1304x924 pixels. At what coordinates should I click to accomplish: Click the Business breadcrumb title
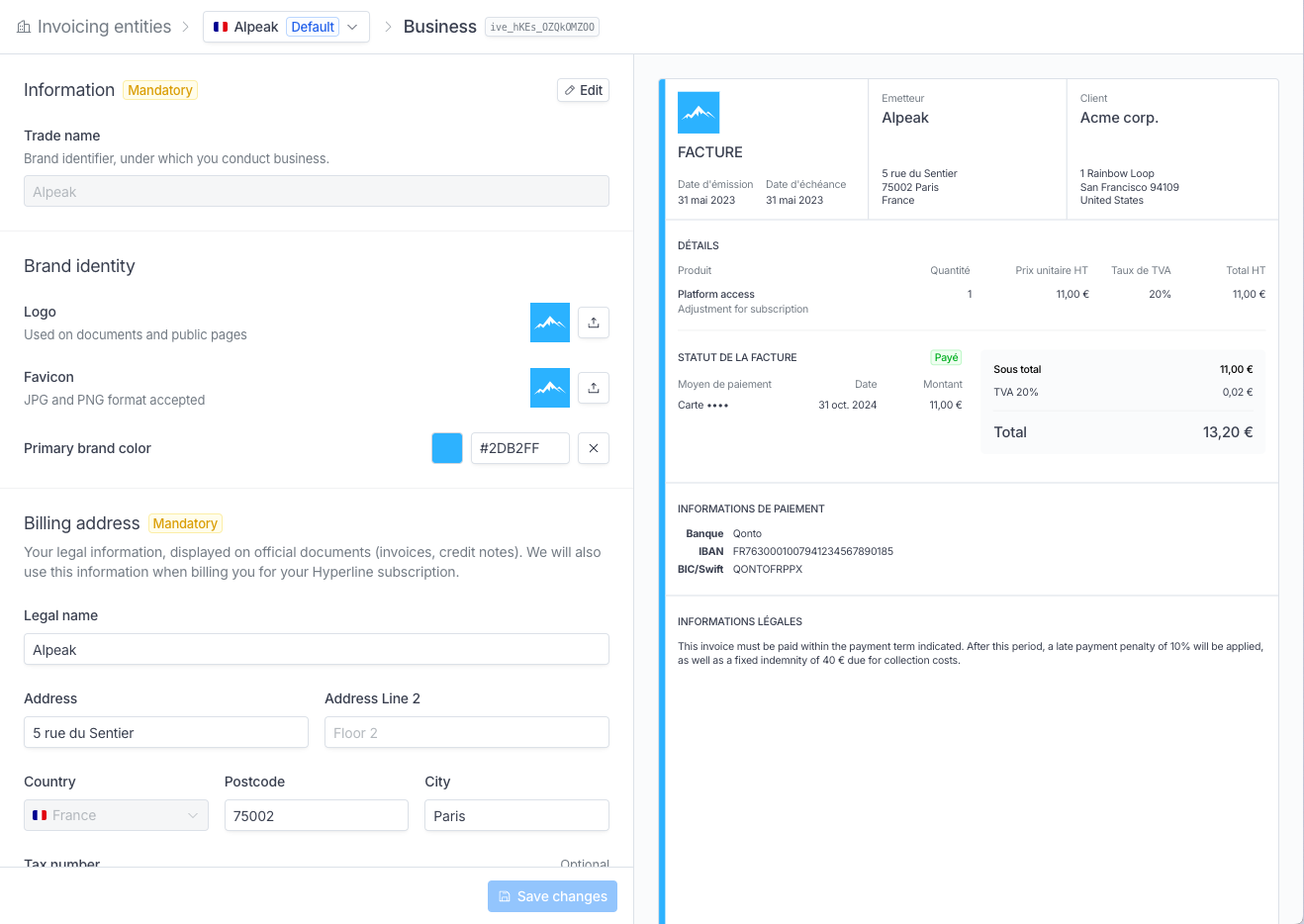tap(439, 27)
